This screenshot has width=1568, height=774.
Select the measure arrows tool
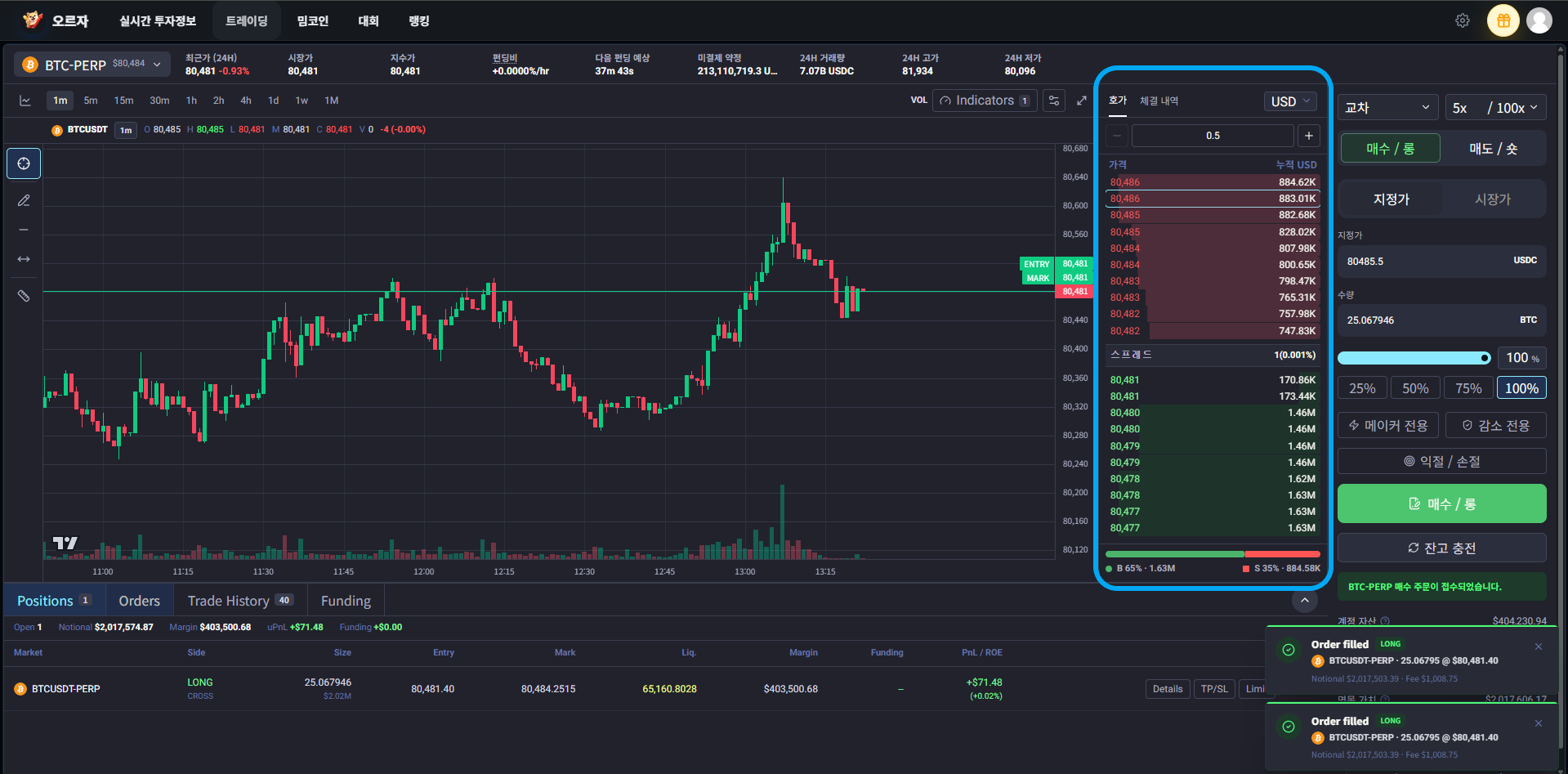(x=24, y=259)
